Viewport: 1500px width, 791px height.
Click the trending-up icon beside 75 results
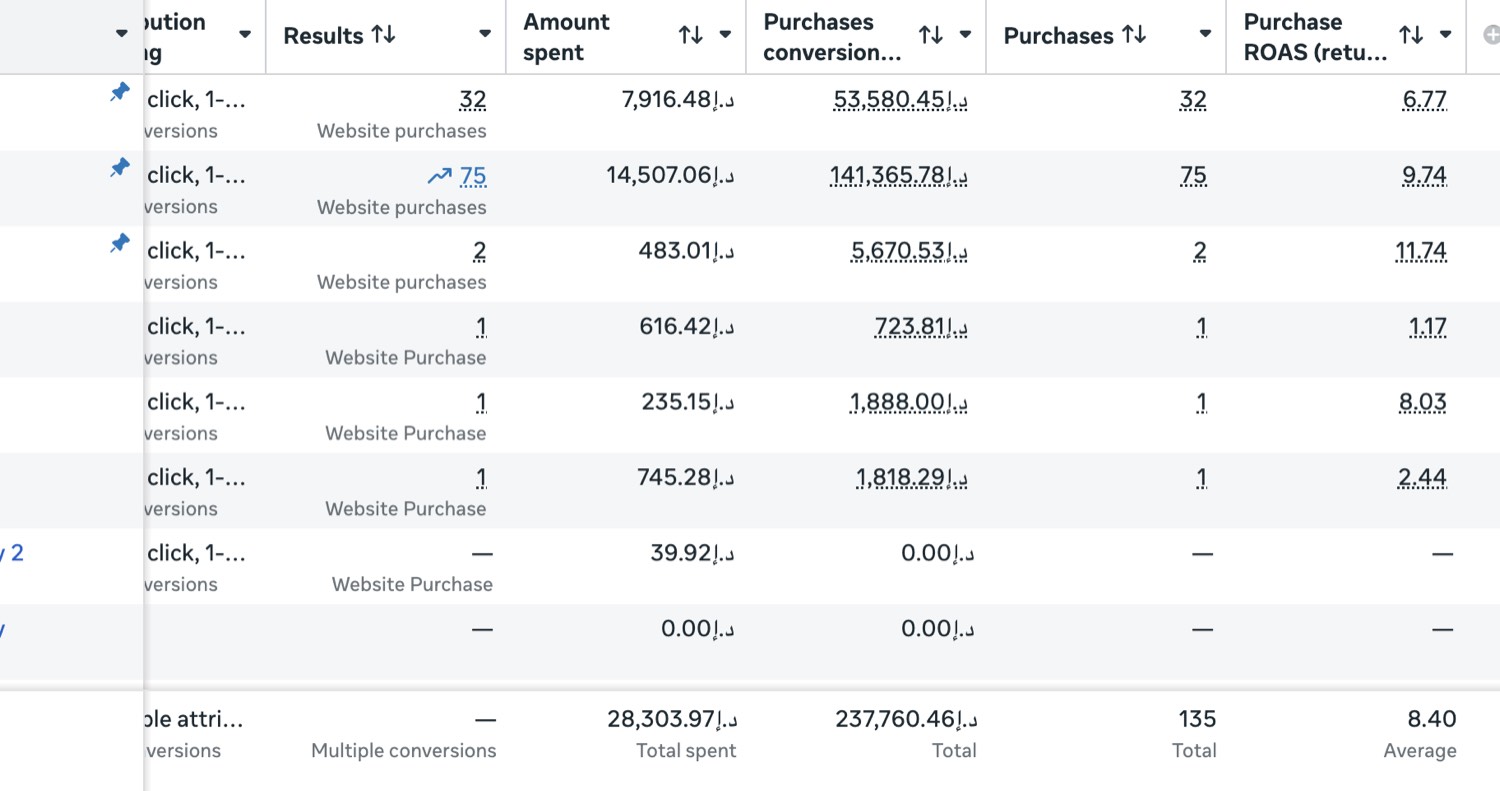click(x=440, y=176)
